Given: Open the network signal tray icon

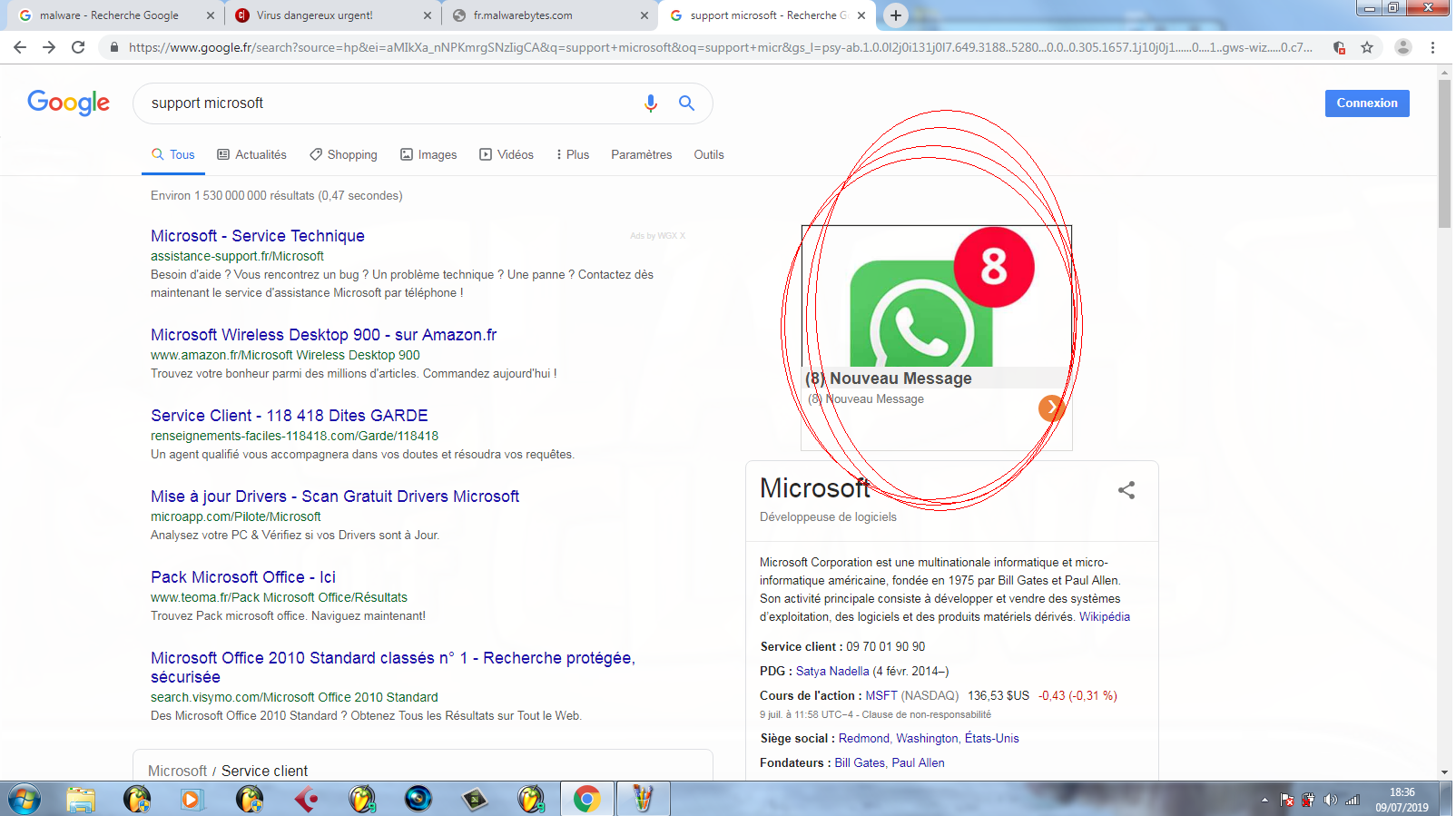Looking at the screenshot, I should click(1353, 800).
